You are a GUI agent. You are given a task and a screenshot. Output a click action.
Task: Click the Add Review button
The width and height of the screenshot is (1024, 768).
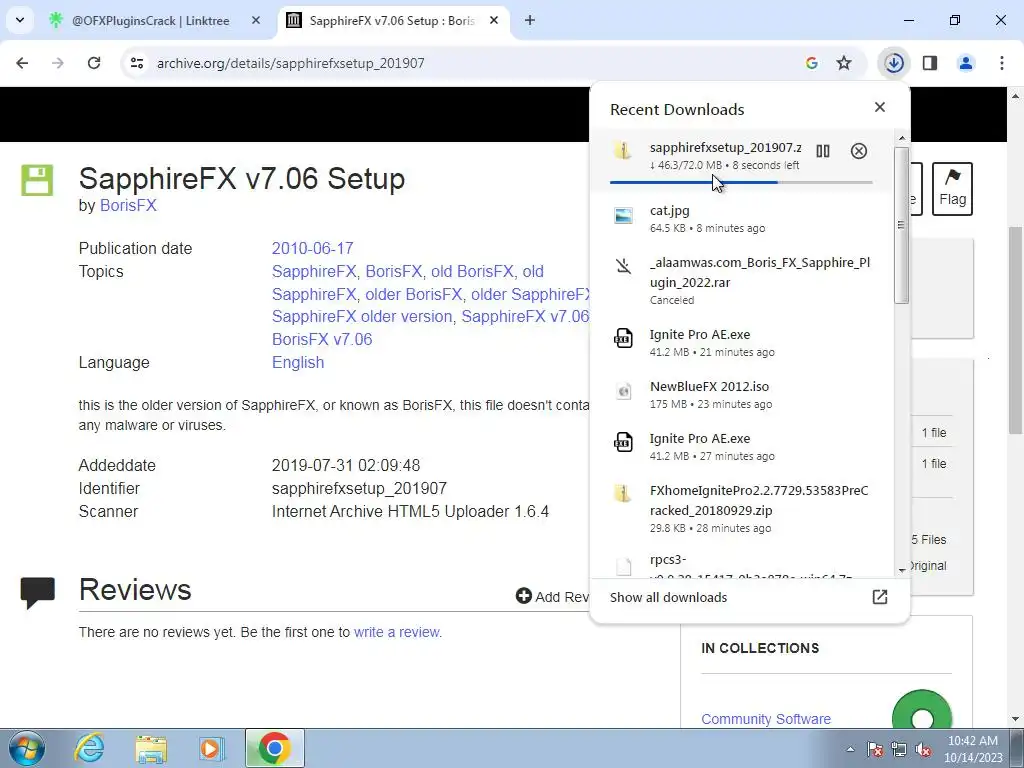552,596
